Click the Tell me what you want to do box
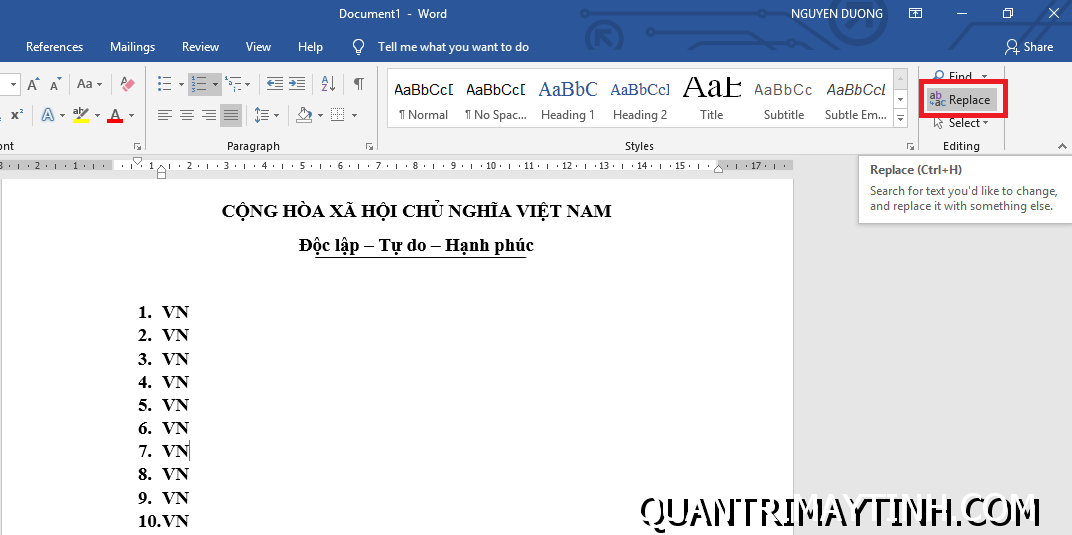1072x535 pixels. click(453, 46)
